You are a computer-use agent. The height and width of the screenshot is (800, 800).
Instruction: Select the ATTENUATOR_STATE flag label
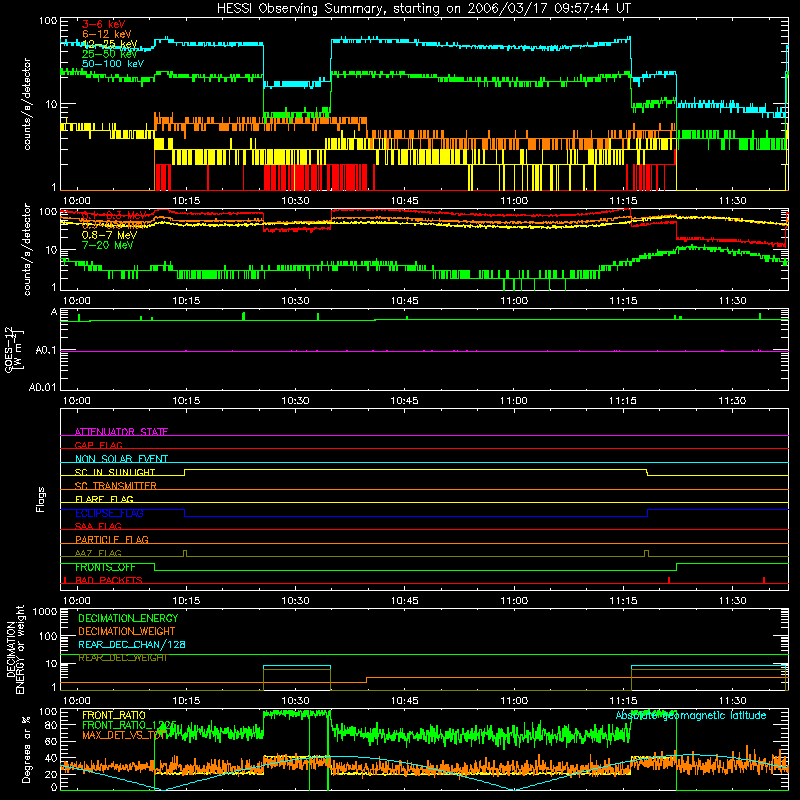[121, 432]
